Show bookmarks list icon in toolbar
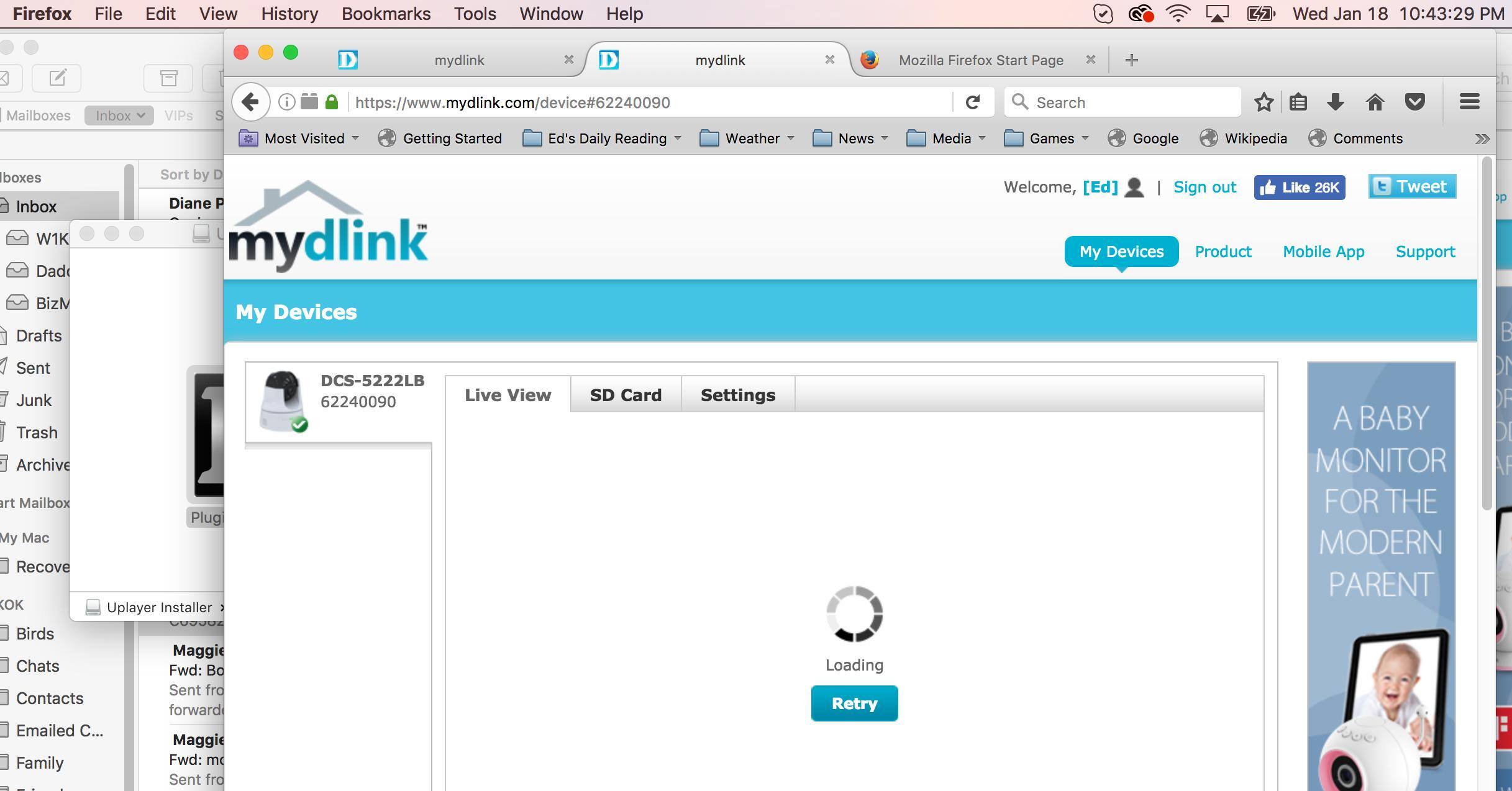The image size is (1512, 791). (x=1298, y=102)
